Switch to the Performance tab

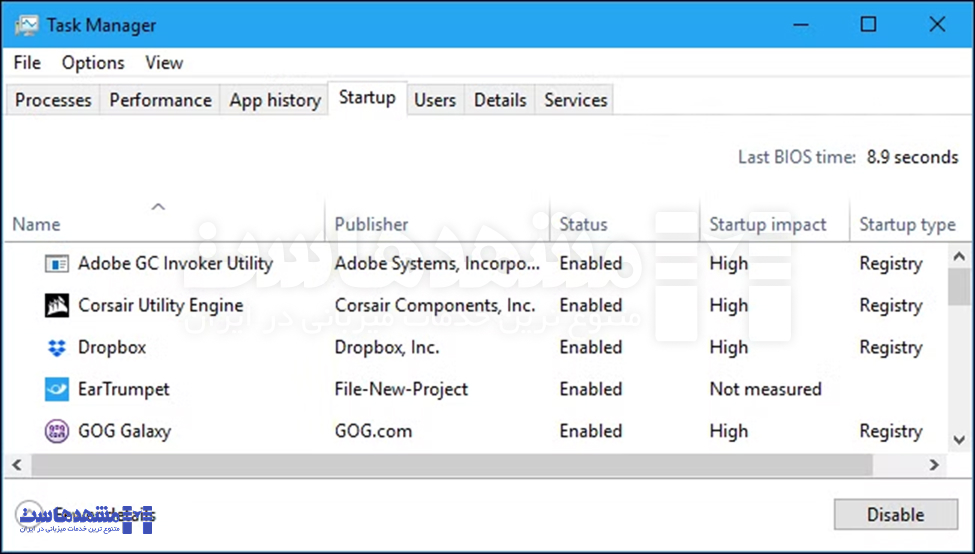(160, 100)
